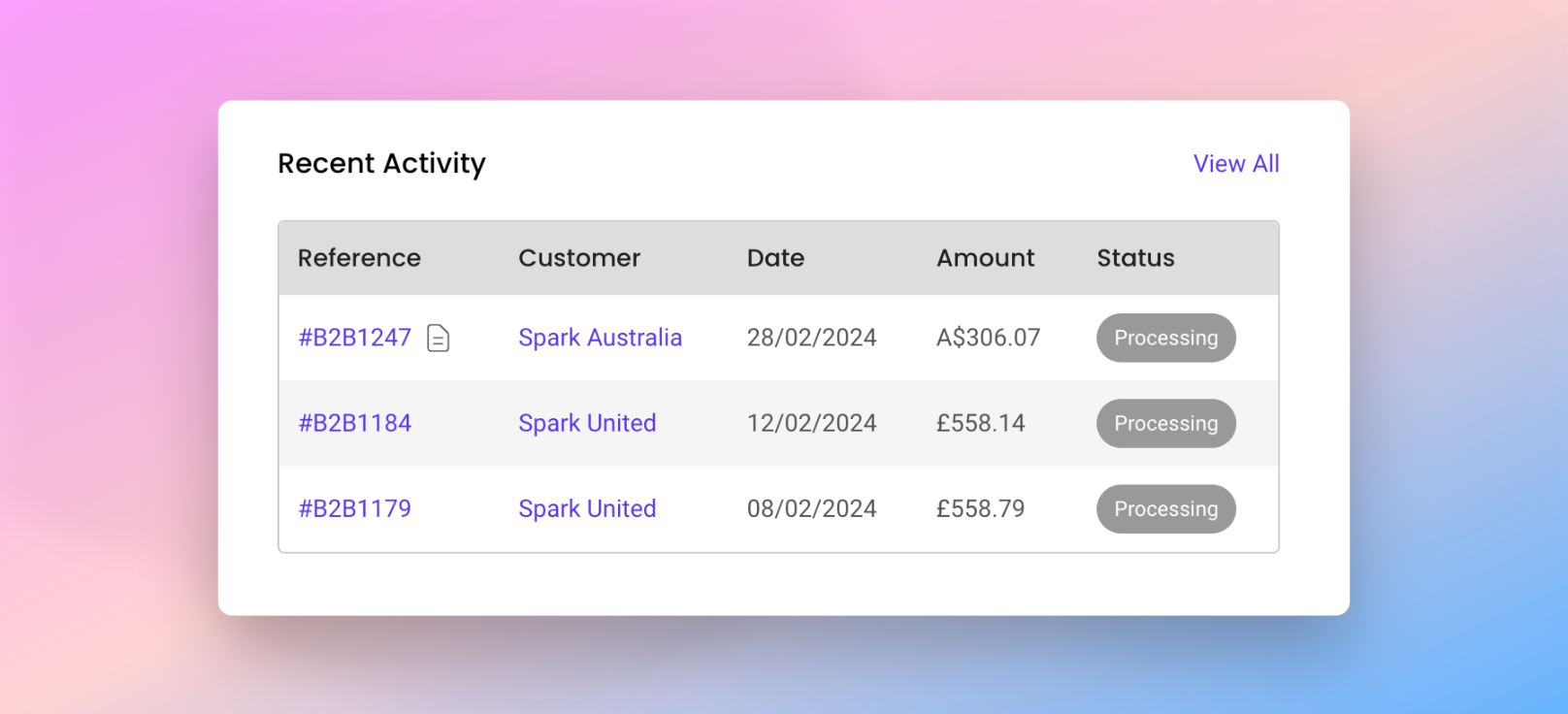Screen dimensions: 1568x714
Task: Click the Recent Activity heading
Action: 381,163
